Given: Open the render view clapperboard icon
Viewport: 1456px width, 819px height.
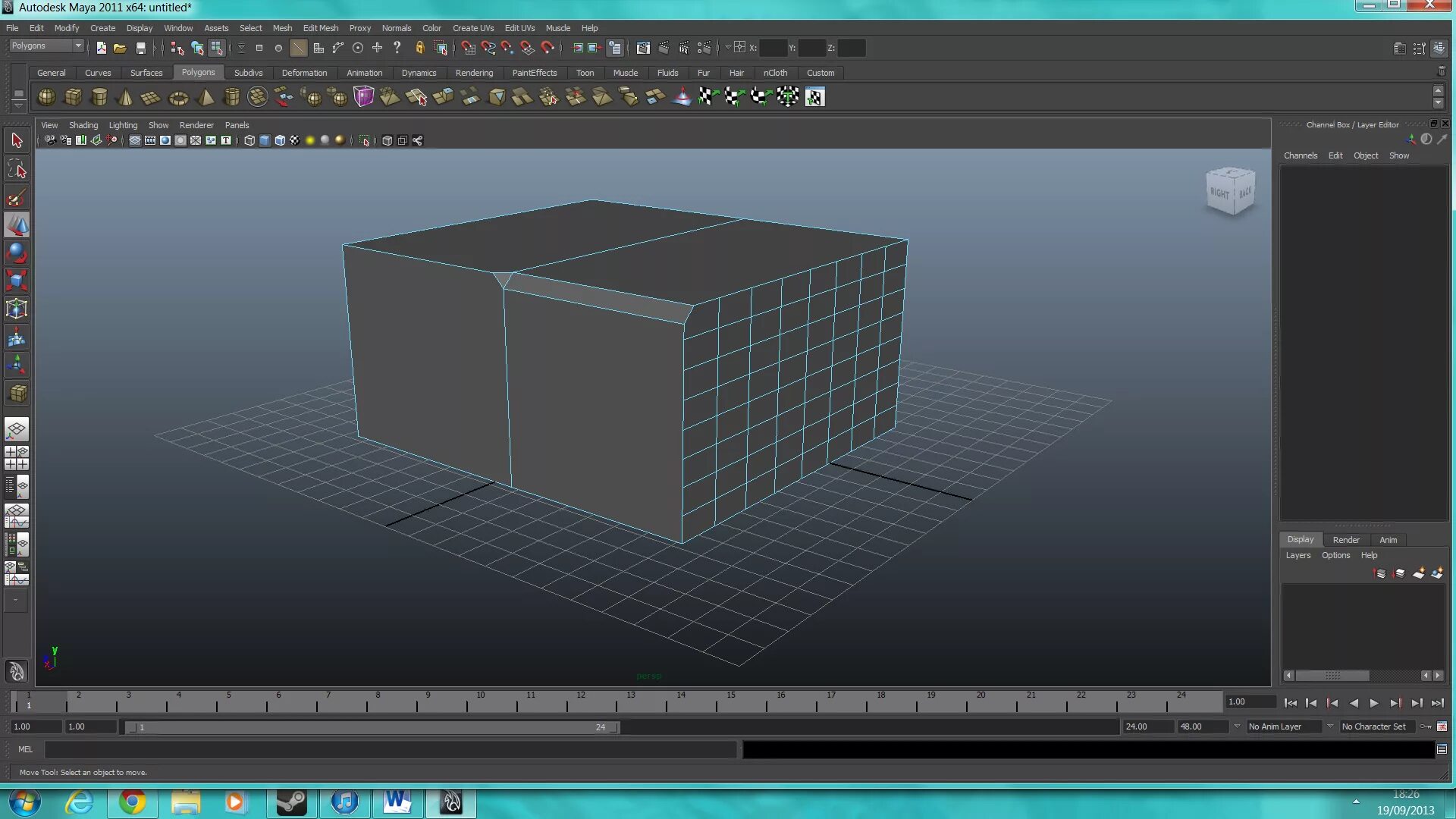Looking at the screenshot, I should 642,48.
